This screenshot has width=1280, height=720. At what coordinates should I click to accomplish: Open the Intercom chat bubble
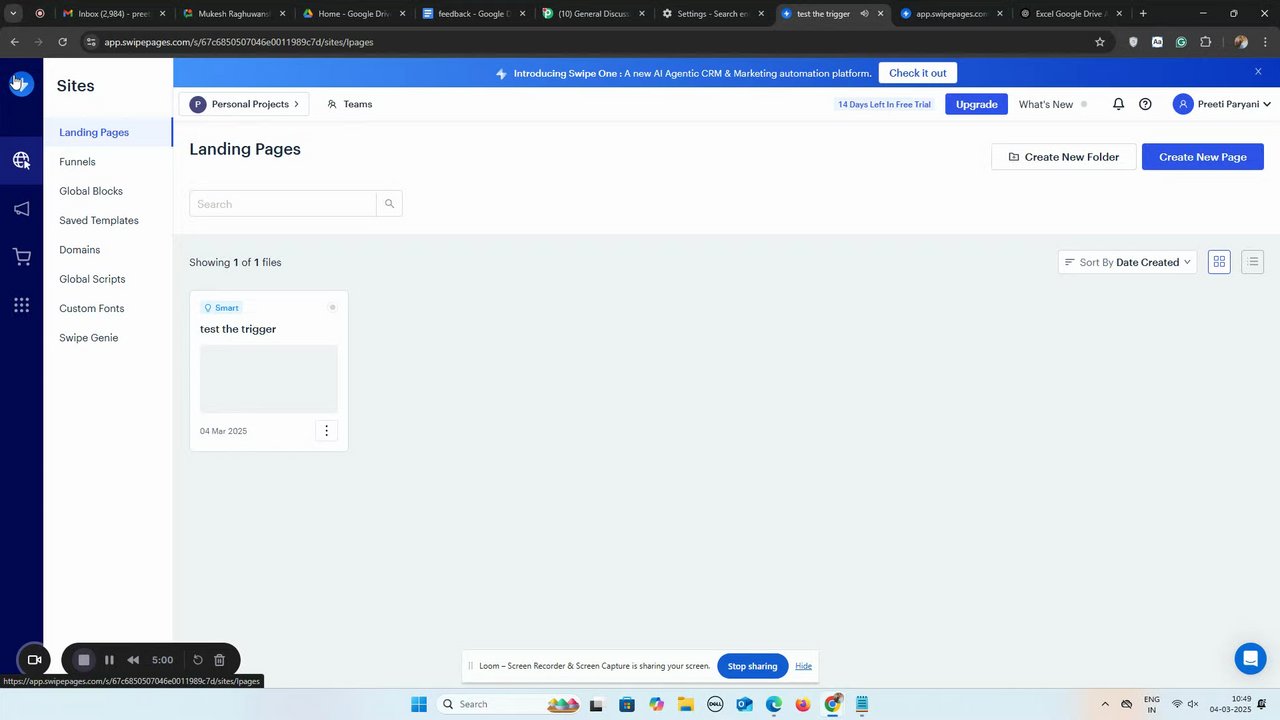tap(1250, 658)
